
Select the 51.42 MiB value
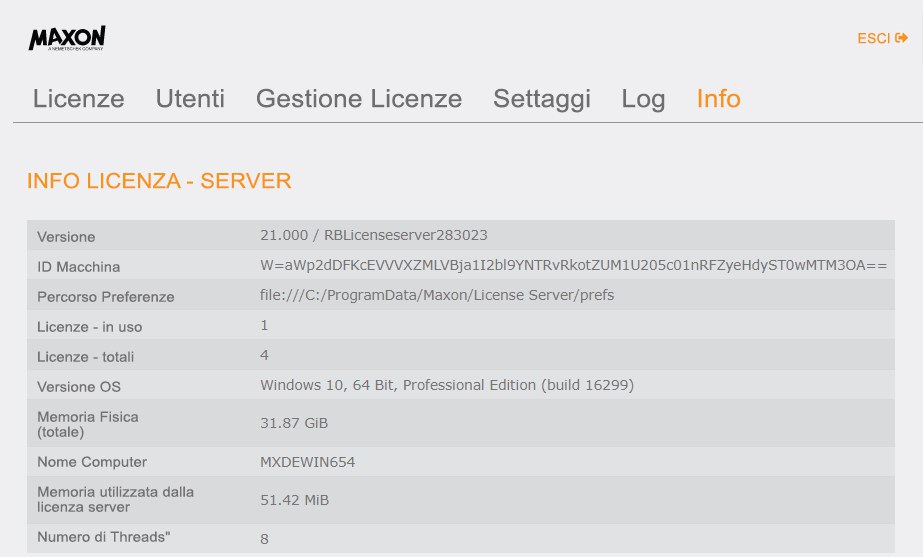click(x=294, y=500)
